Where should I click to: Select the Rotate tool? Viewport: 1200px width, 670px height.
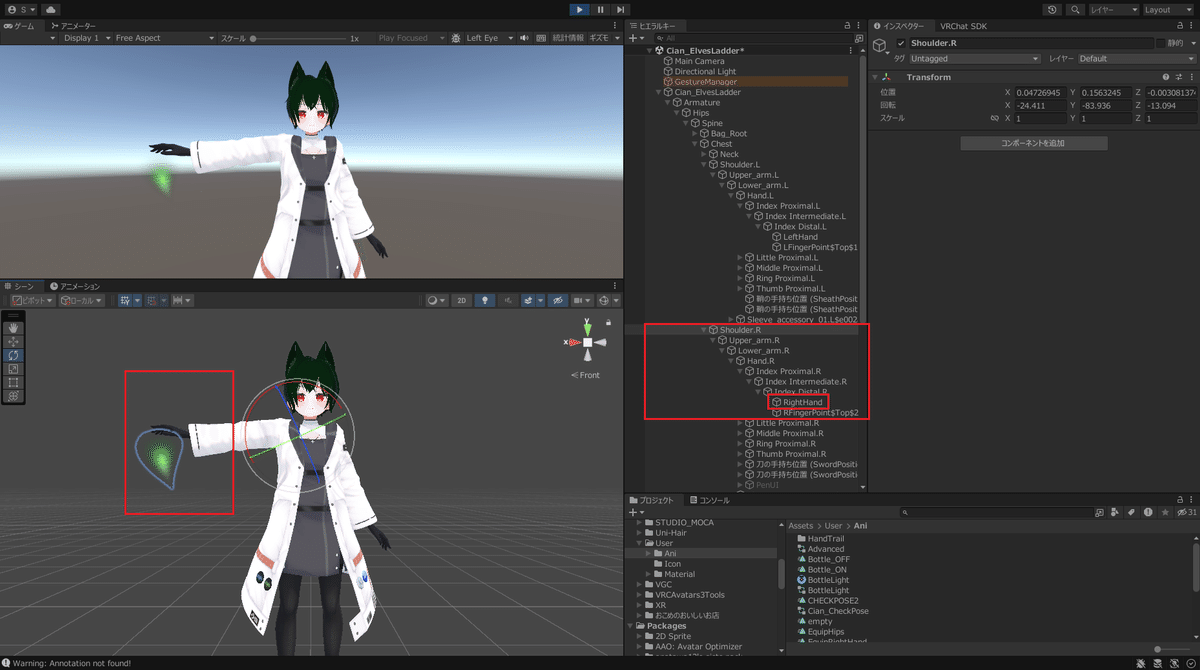[x=13, y=355]
